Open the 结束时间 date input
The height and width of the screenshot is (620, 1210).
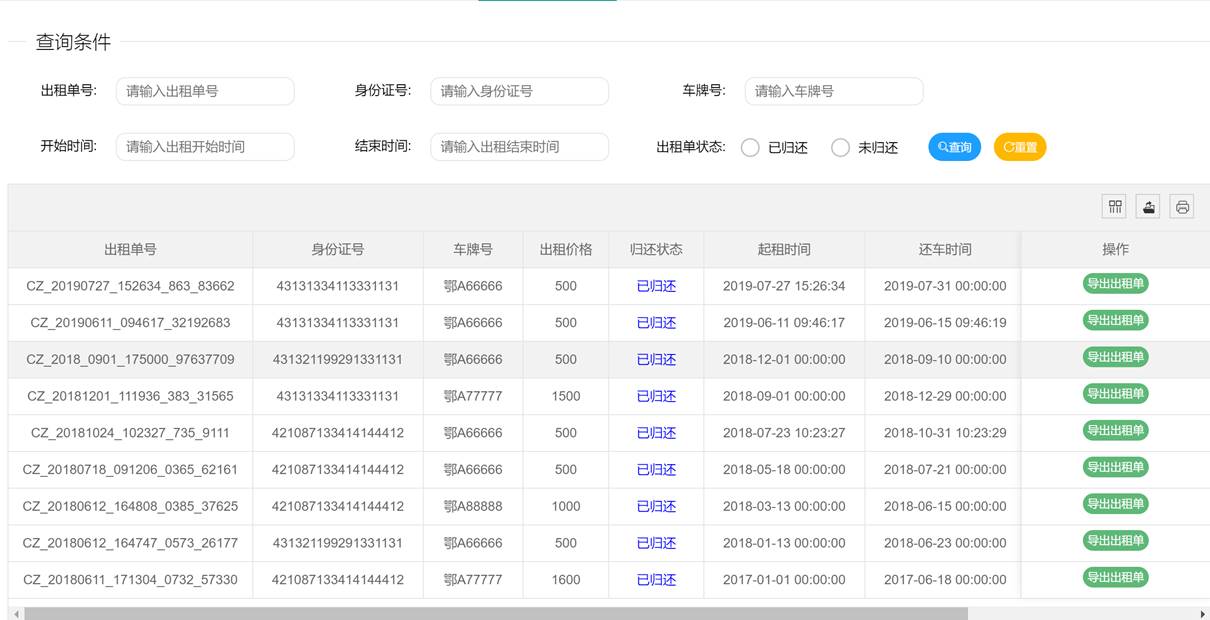tap(519, 147)
